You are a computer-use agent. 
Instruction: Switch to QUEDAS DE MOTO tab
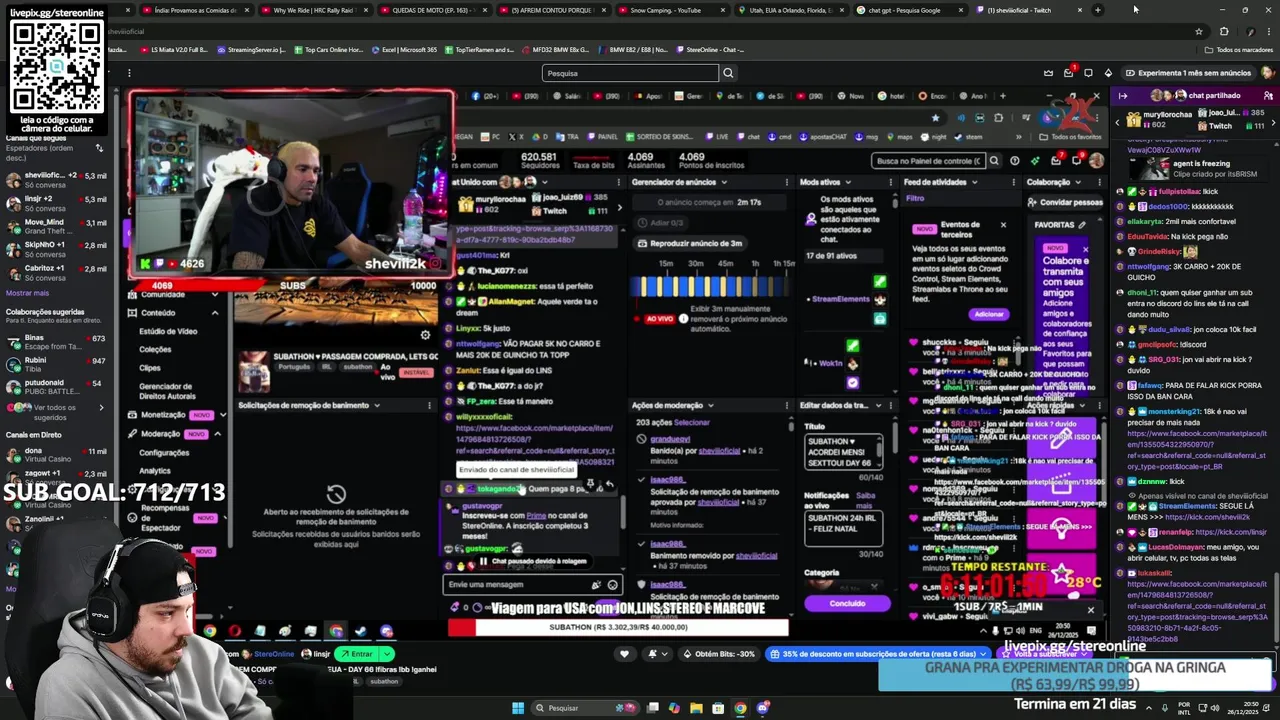pos(432,10)
